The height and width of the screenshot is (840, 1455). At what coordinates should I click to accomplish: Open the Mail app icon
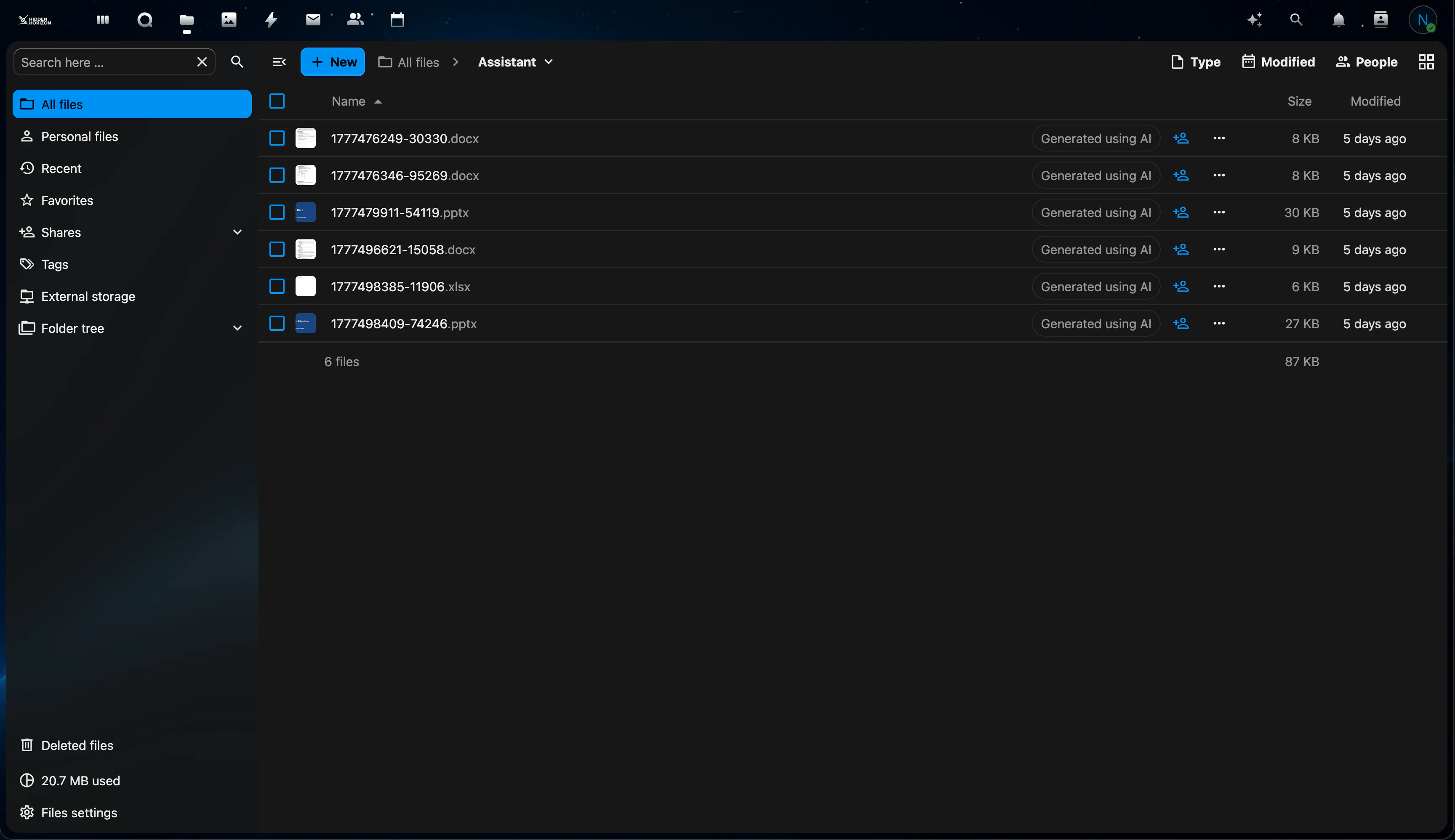[x=313, y=20]
